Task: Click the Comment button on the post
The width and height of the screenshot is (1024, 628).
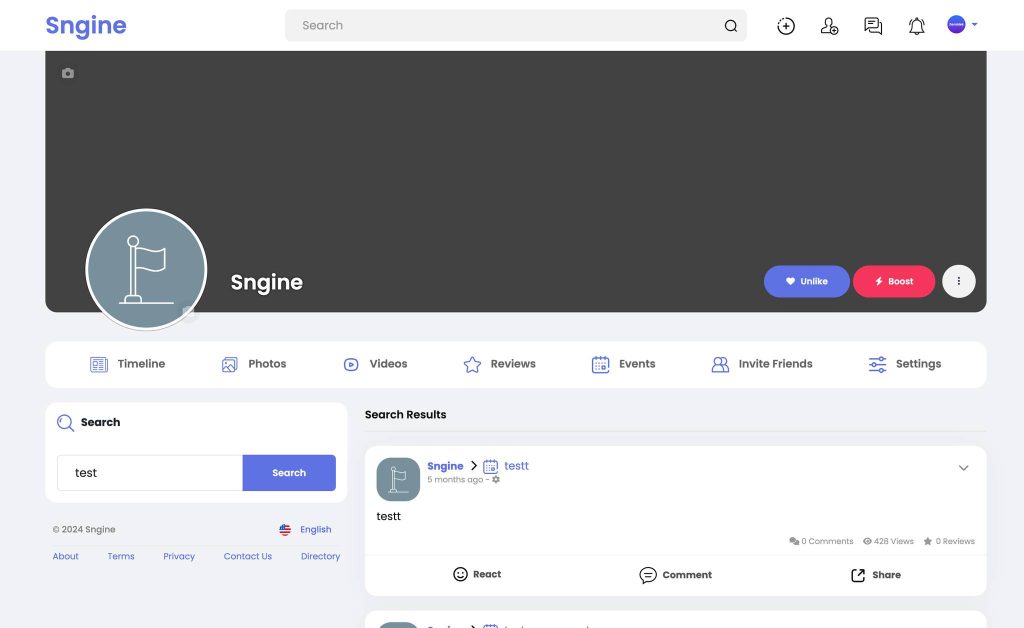Action: [675, 575]
